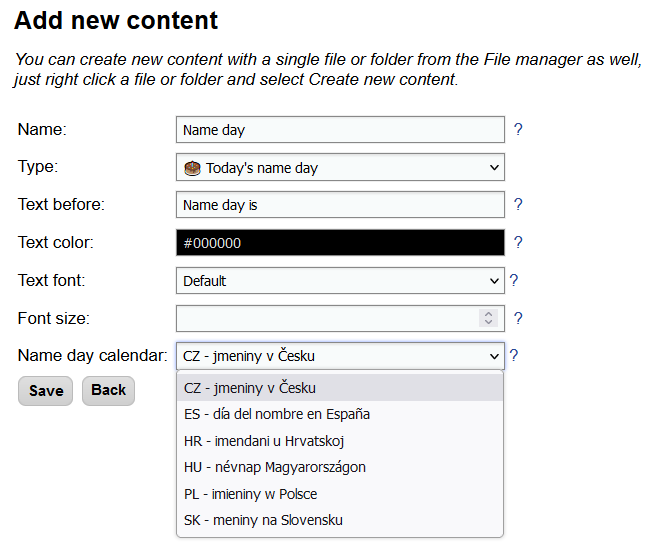Click the help icon for Text color
The image size is (651, 550).
pos(518,242)
